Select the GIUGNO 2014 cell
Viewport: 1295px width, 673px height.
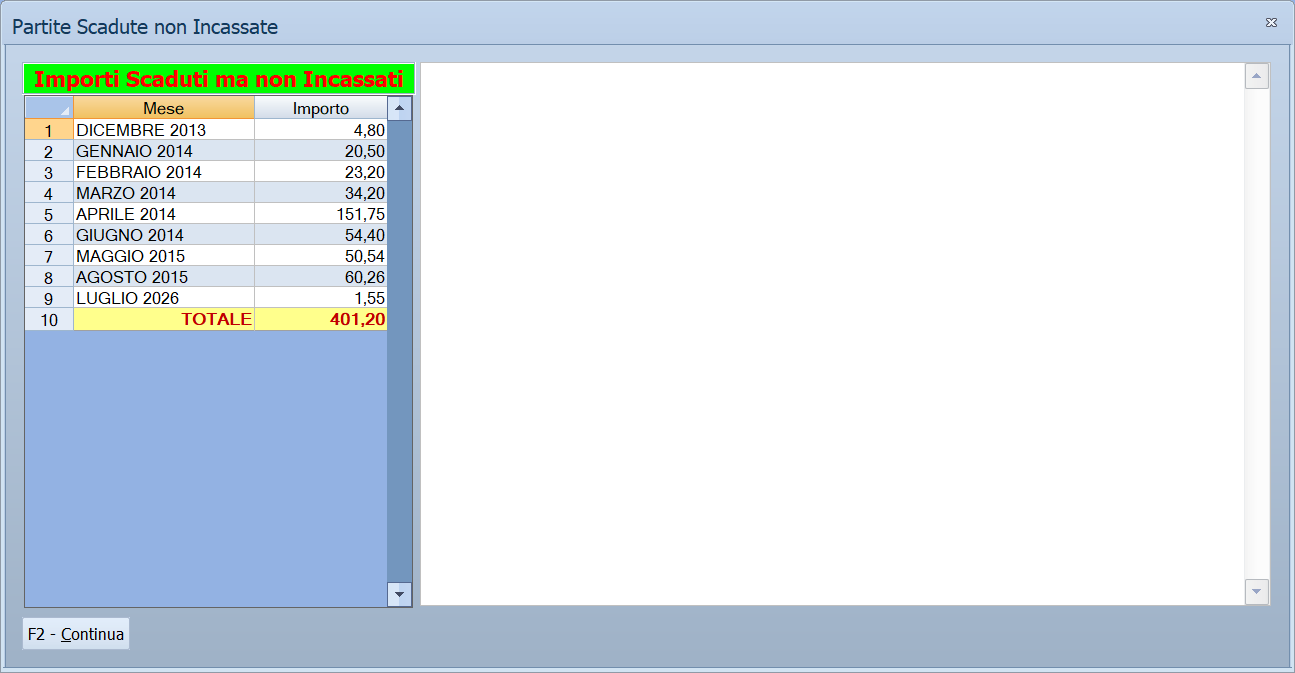[164, 235]
